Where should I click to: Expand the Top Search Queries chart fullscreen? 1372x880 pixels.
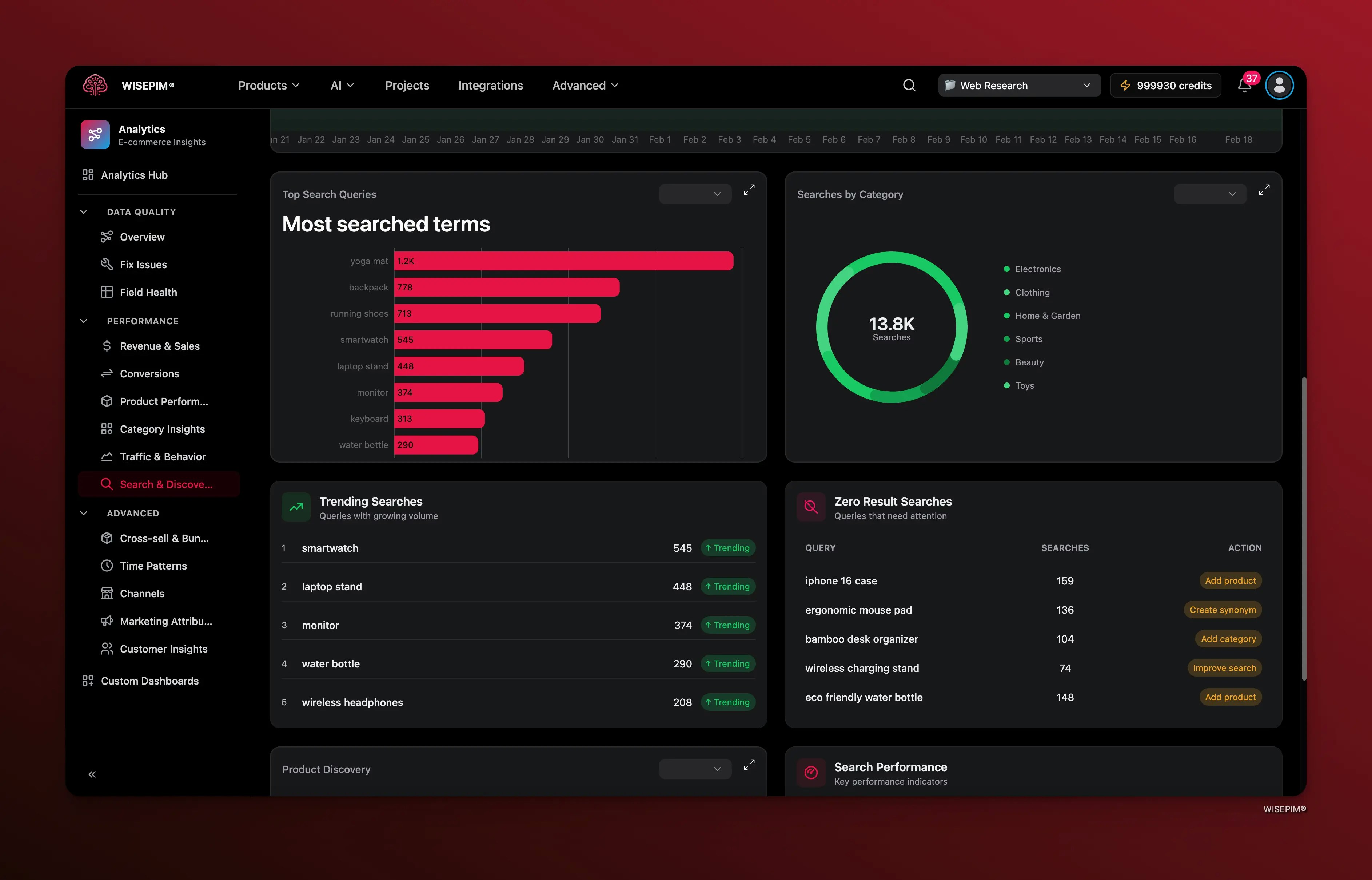(x=749, y=190)
